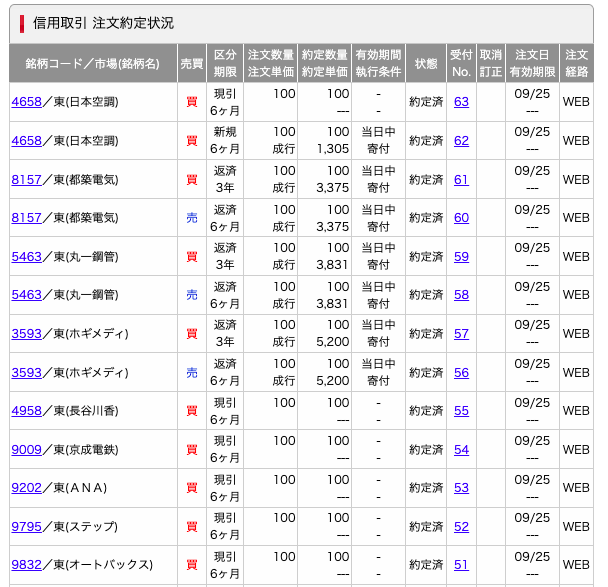Open receipt number 51 for オートバックス order
The width and height of the screenshot is (608, 587).
click(461, 565)
